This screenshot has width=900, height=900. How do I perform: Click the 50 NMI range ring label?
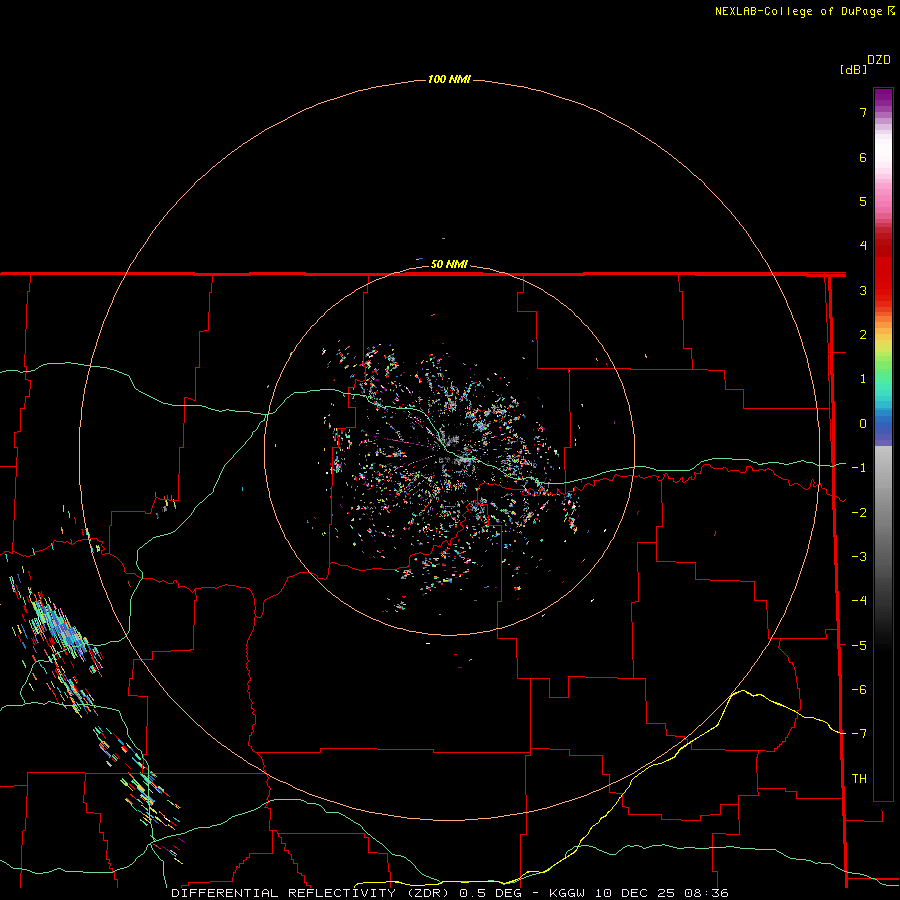(449, 264)
